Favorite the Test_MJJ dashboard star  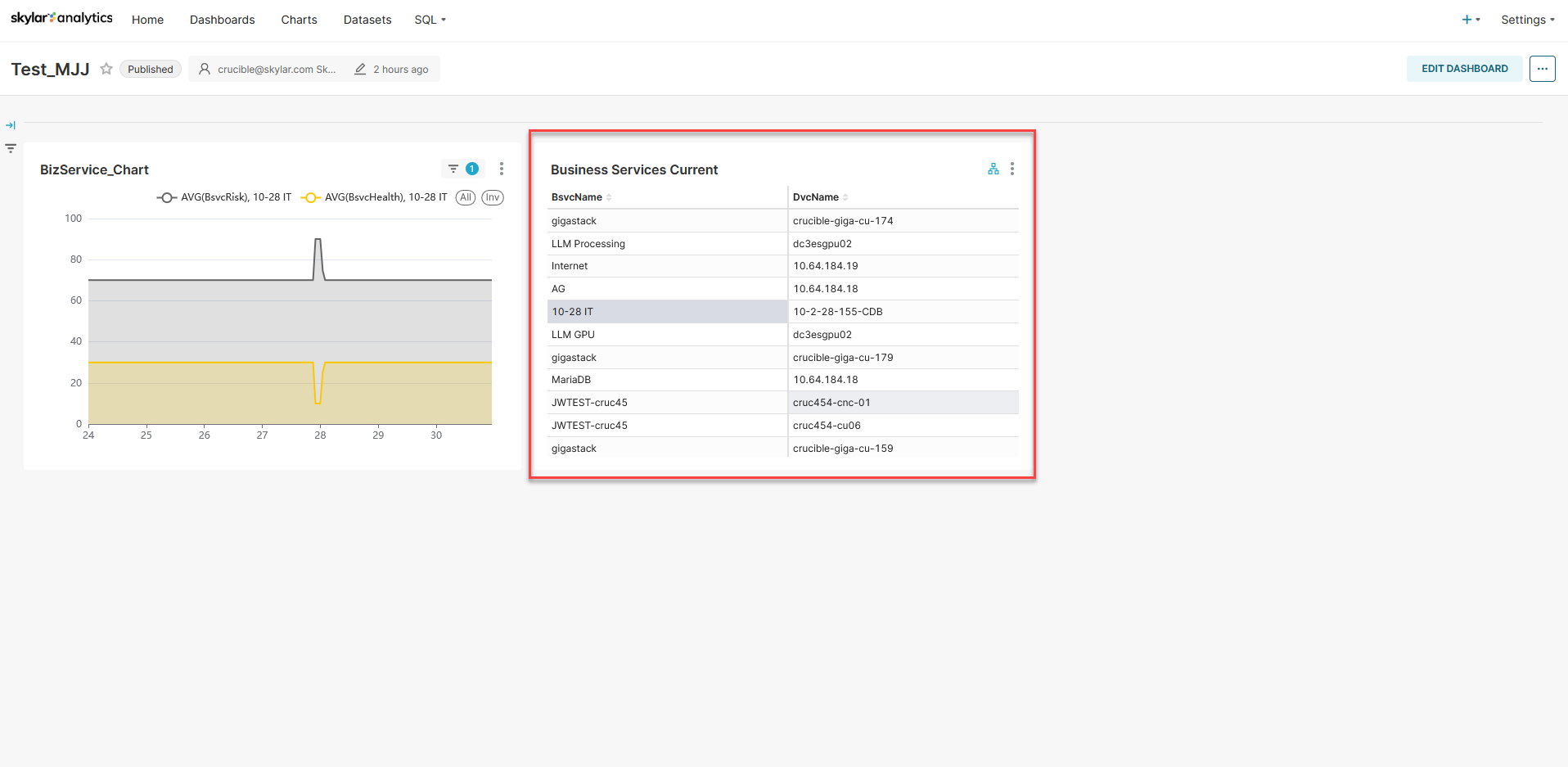pyautogui.click(x=106, y=69)
